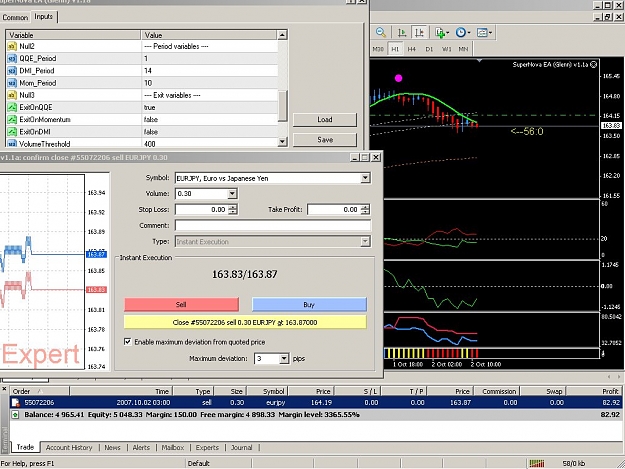Image resolution: width=625 pixels, height=469 pixels.
Task: Switch to the Common tab
Action: coord(15,17)
